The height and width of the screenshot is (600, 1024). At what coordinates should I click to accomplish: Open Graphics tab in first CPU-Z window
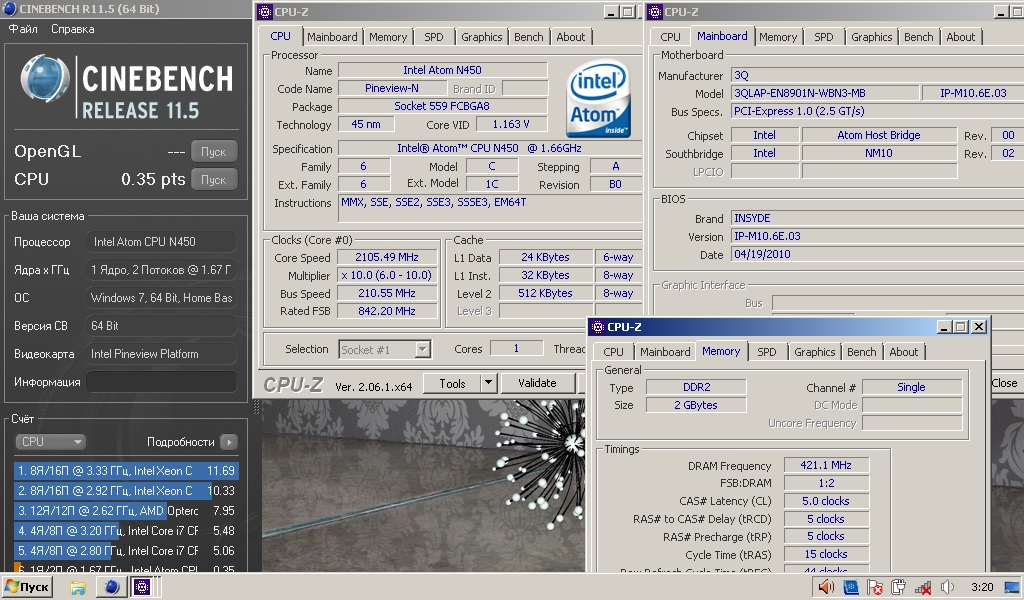(x=482, y=37)
